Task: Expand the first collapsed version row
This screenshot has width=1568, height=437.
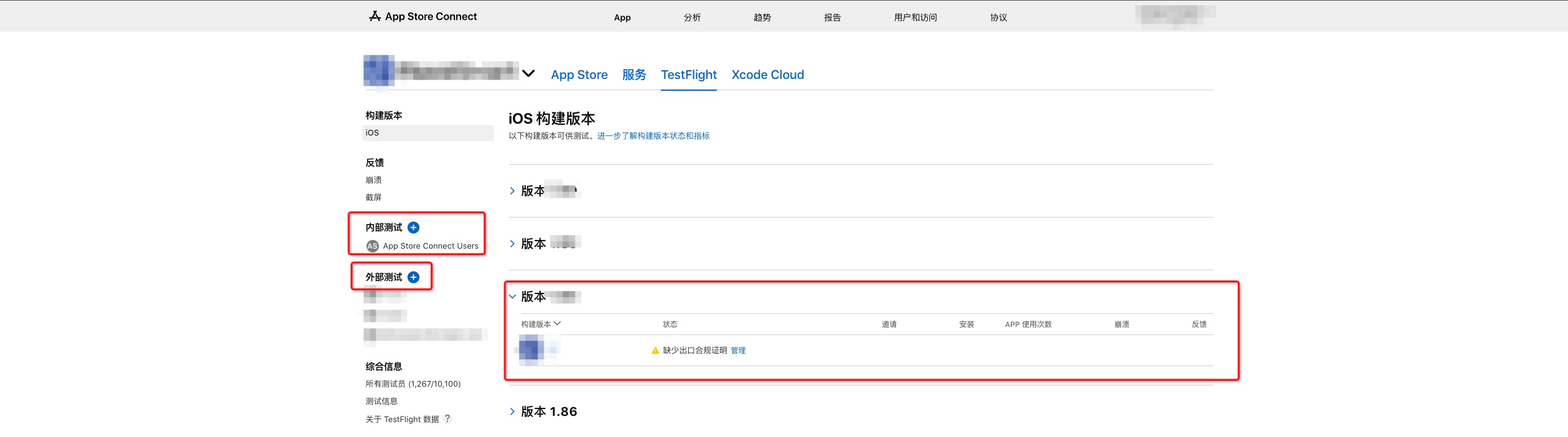Action: click(512, 191)
